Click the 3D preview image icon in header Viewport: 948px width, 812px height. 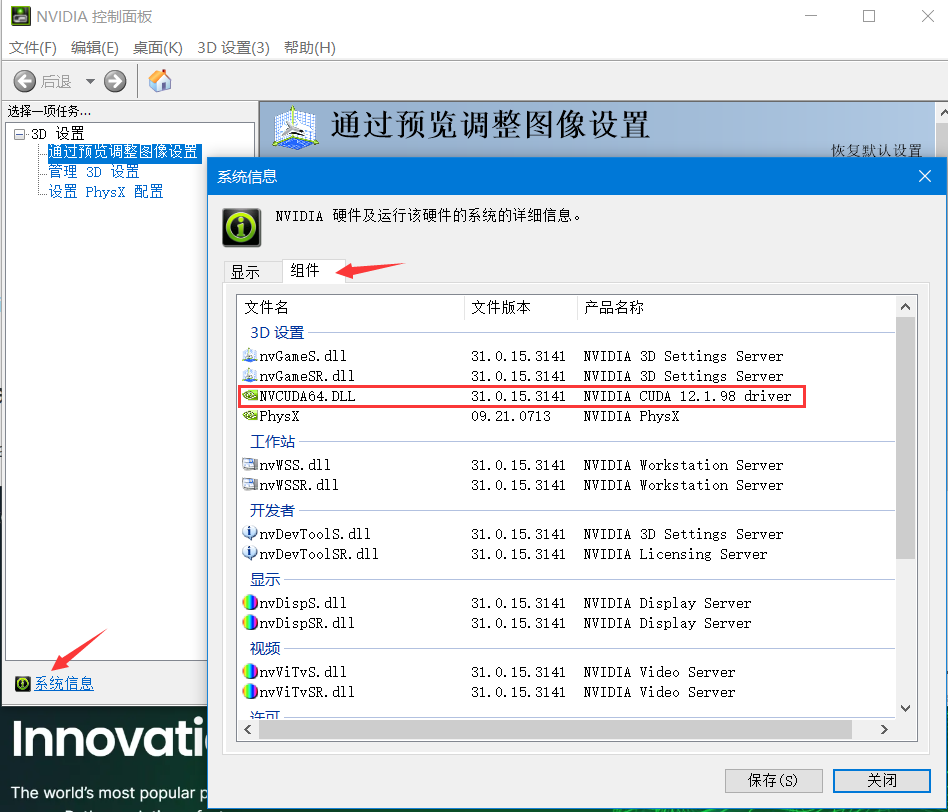(294, 127)
